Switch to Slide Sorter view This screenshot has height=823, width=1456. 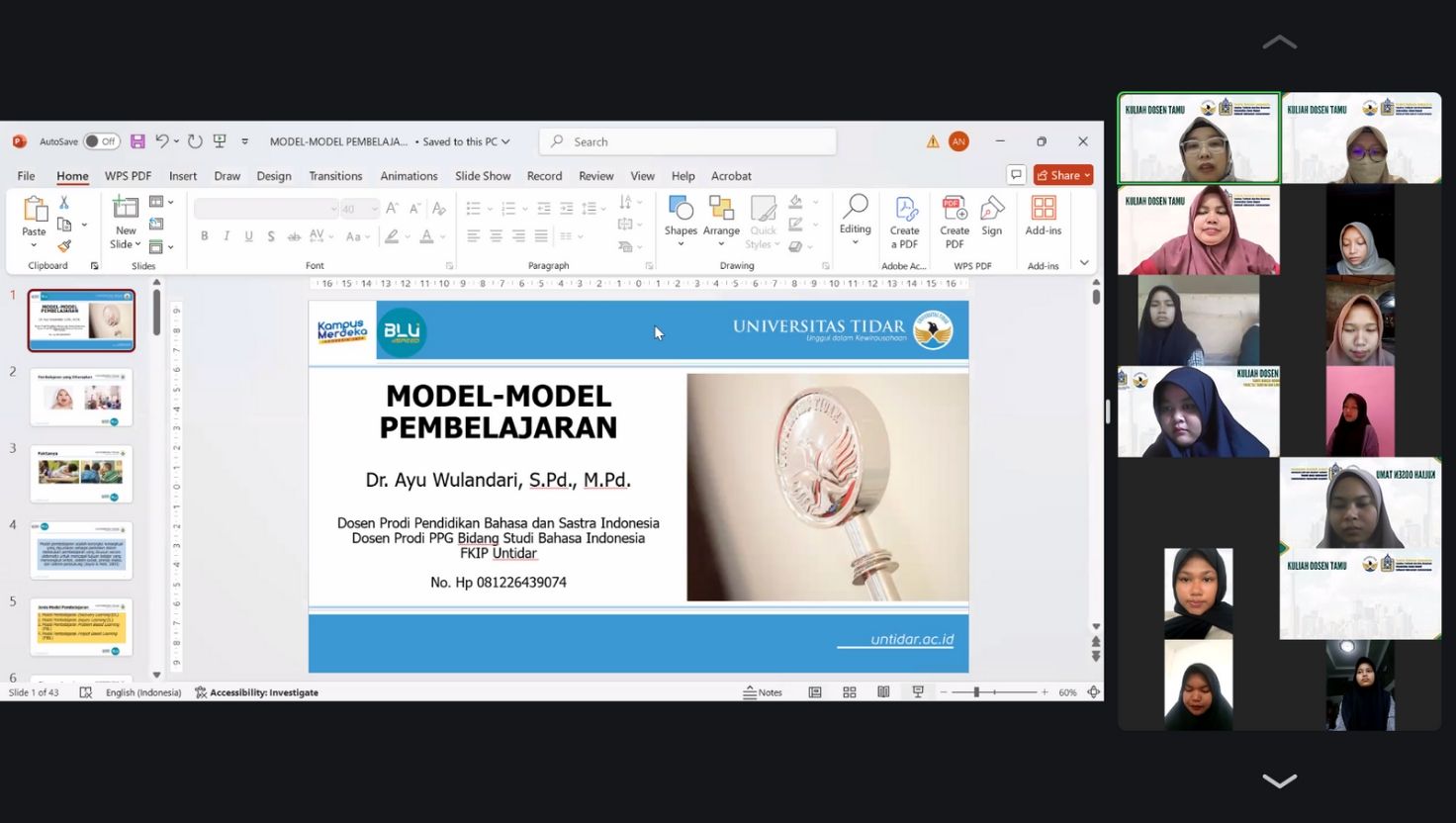click(x=850, y=692)
